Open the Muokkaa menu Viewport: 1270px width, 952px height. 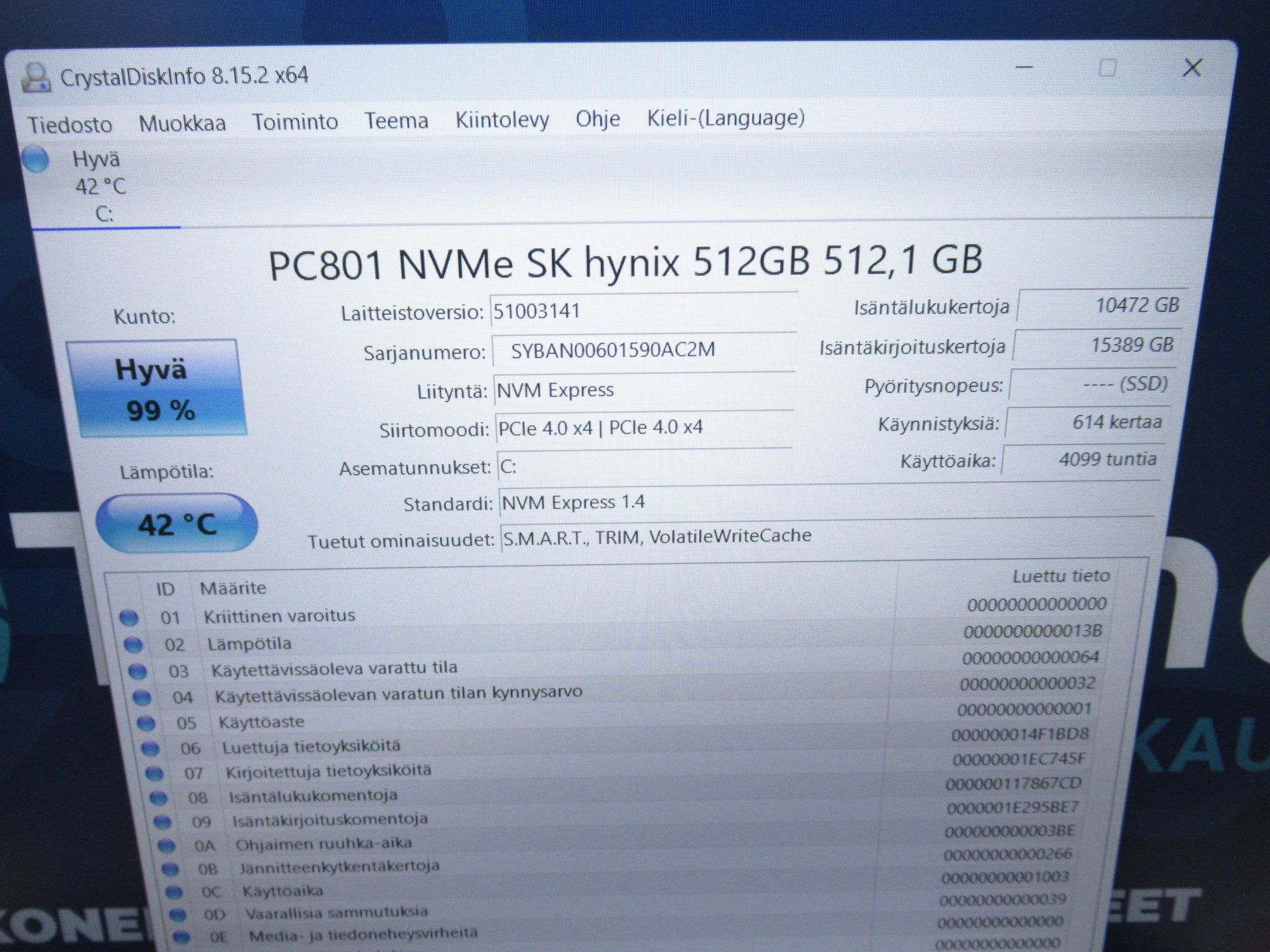182,123
